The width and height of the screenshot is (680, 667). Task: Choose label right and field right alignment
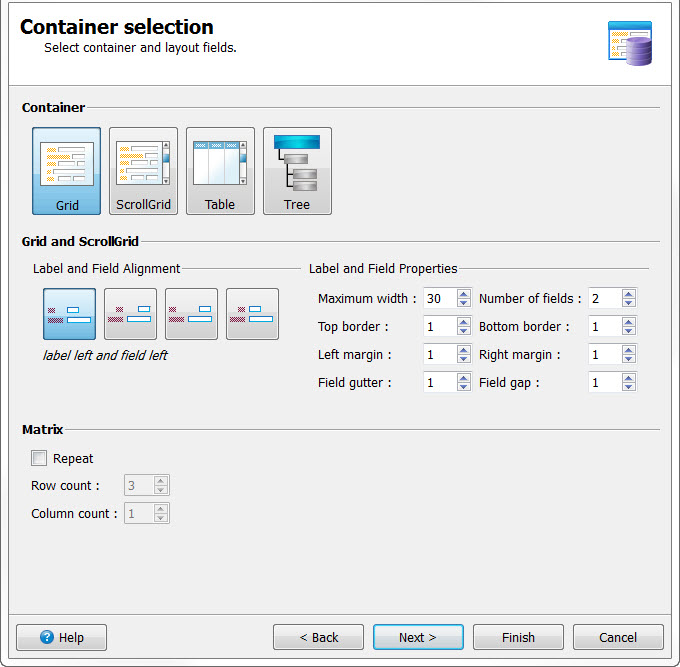(131, 314)
